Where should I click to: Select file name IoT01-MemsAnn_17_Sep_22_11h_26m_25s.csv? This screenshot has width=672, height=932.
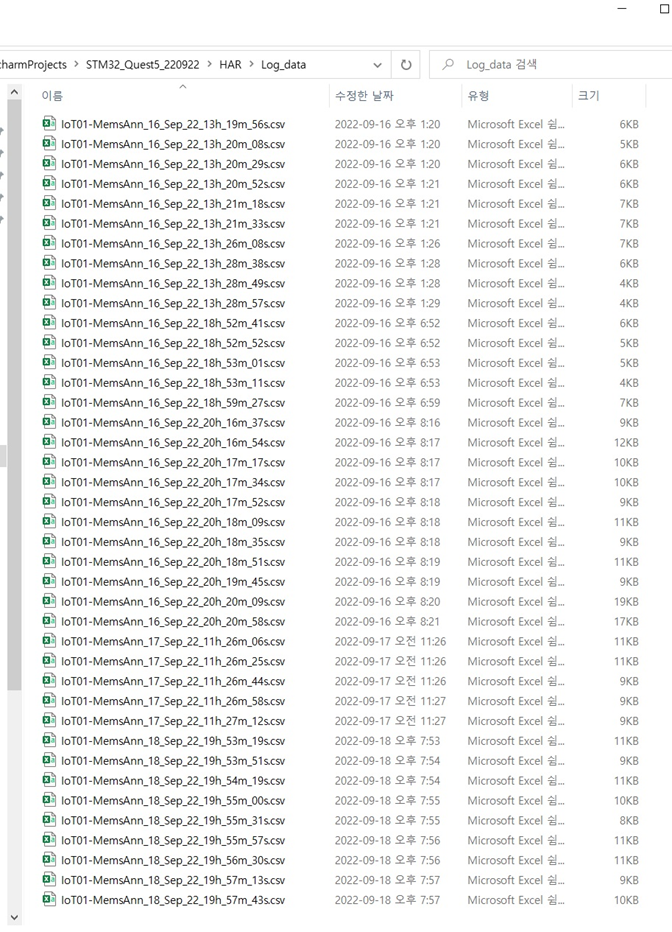(x=173, y=662)
